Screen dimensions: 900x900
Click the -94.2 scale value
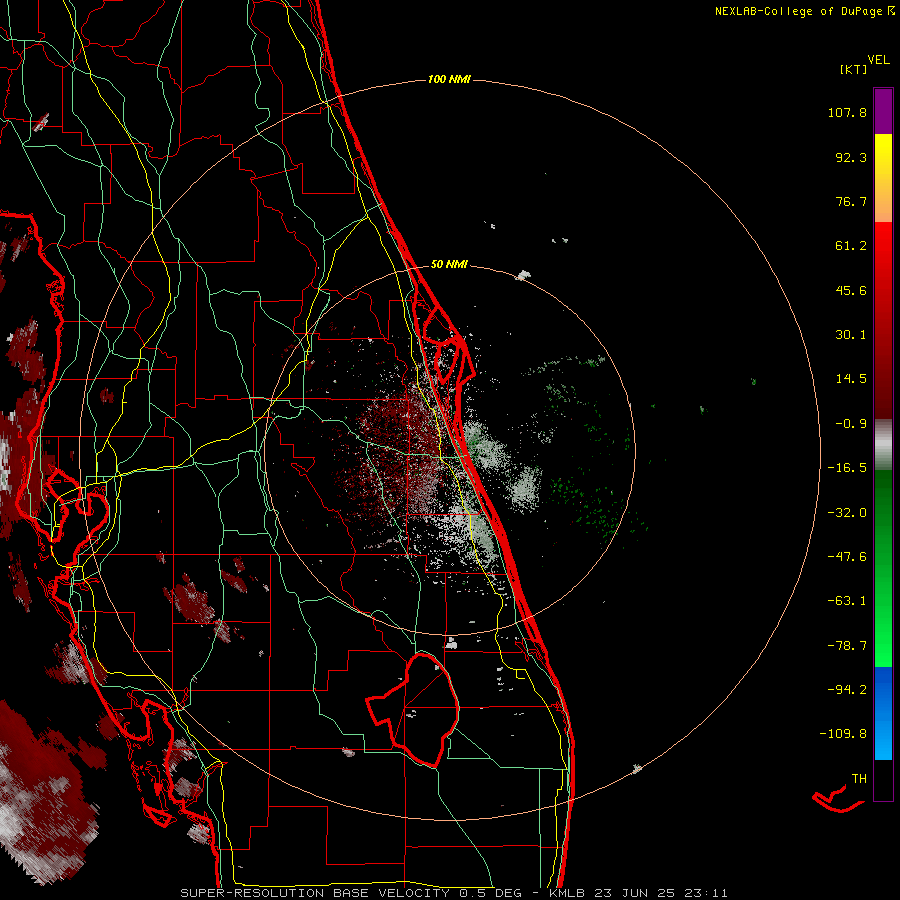click(x=847, y=690)
